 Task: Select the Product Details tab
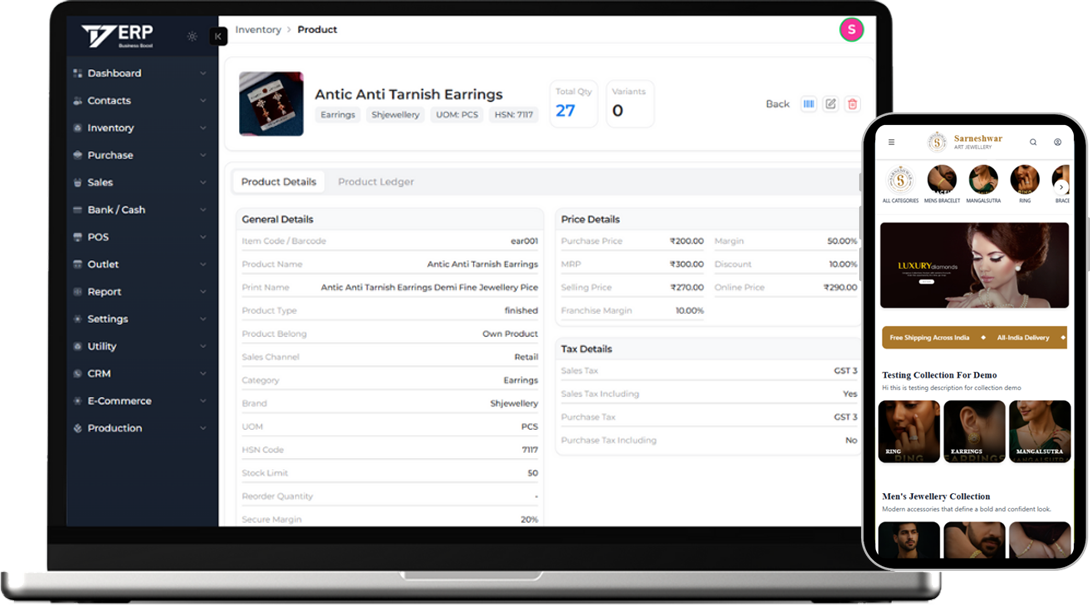(x=278, y=181)
